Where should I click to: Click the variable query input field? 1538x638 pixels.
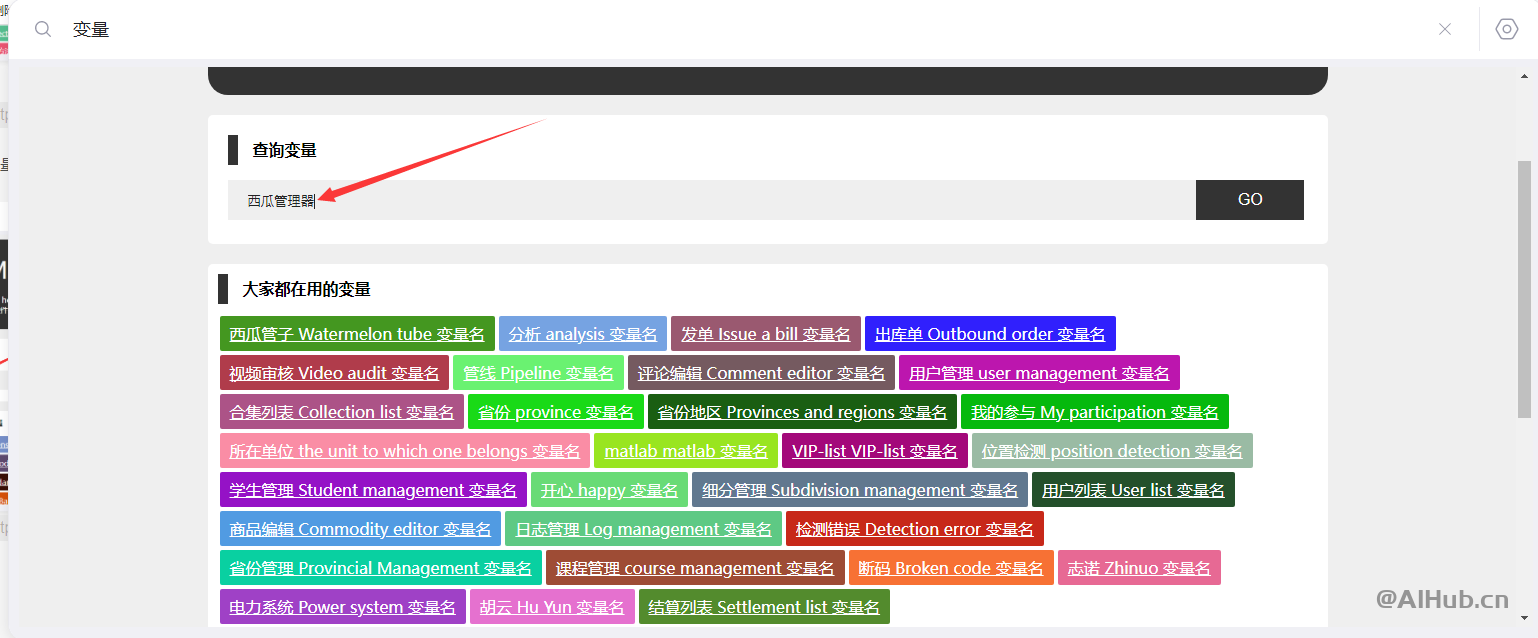(x=710, y=200)
